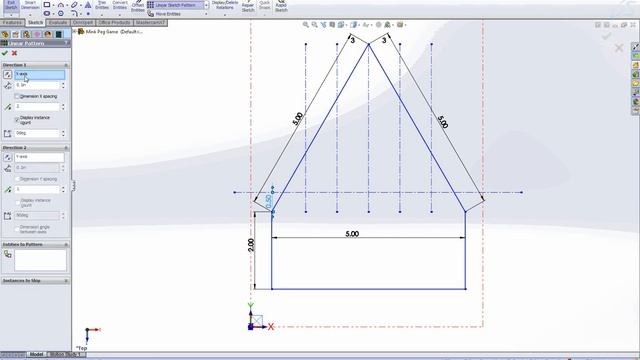The image size is (640, 360).
Task: Select the Text sketch tool
Action: pos(88,5)
